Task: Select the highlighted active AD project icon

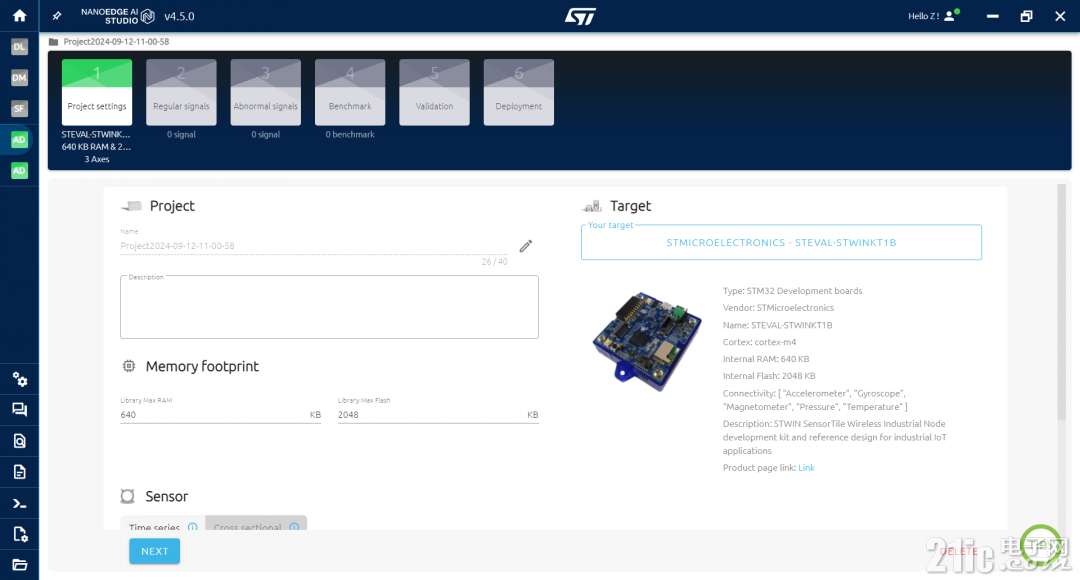Action: (x=19, y=140)
